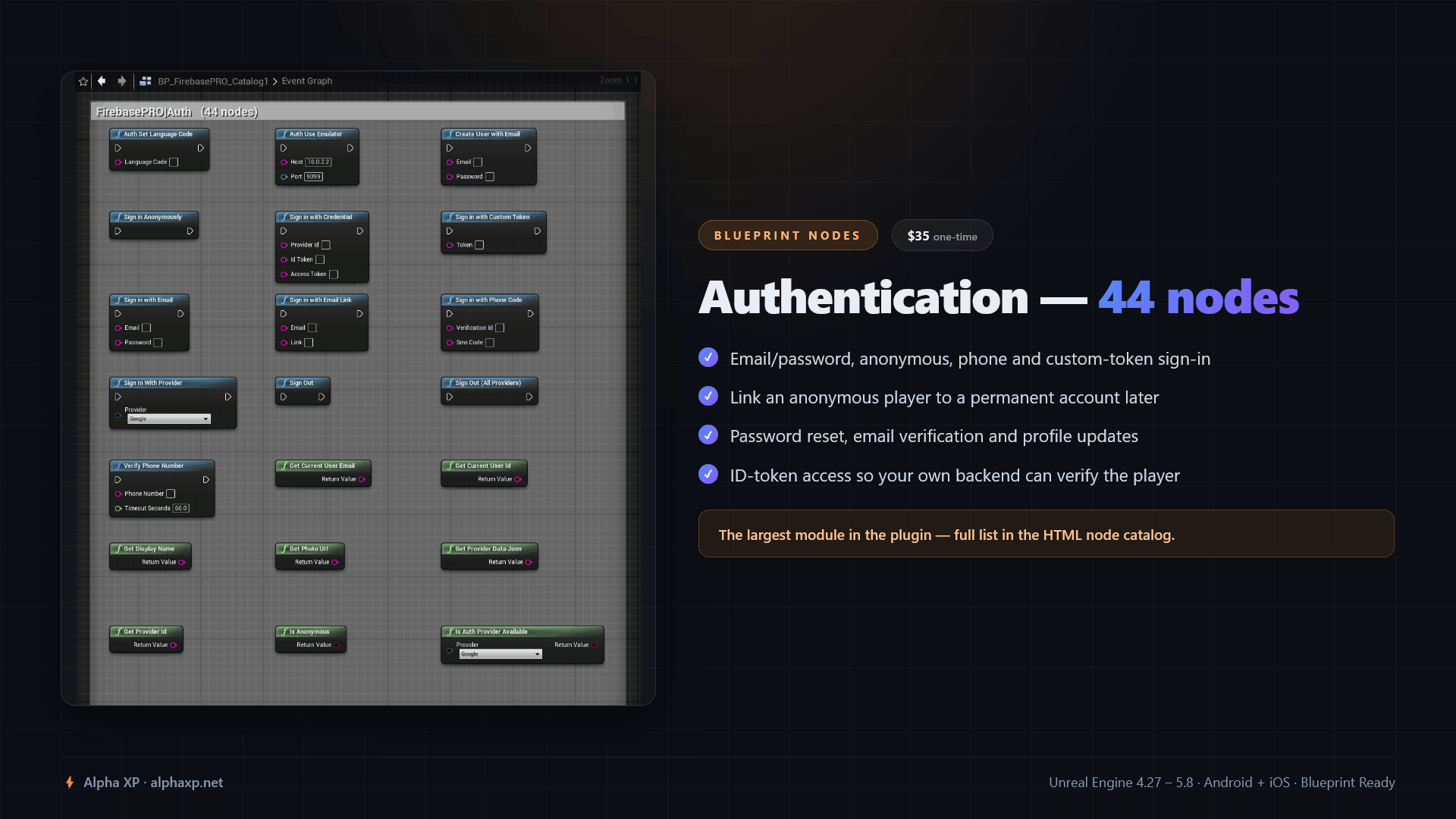Click the favorite star icon in breadcrumb bar
Viewport: 1456px width, 819px height.
83,81
